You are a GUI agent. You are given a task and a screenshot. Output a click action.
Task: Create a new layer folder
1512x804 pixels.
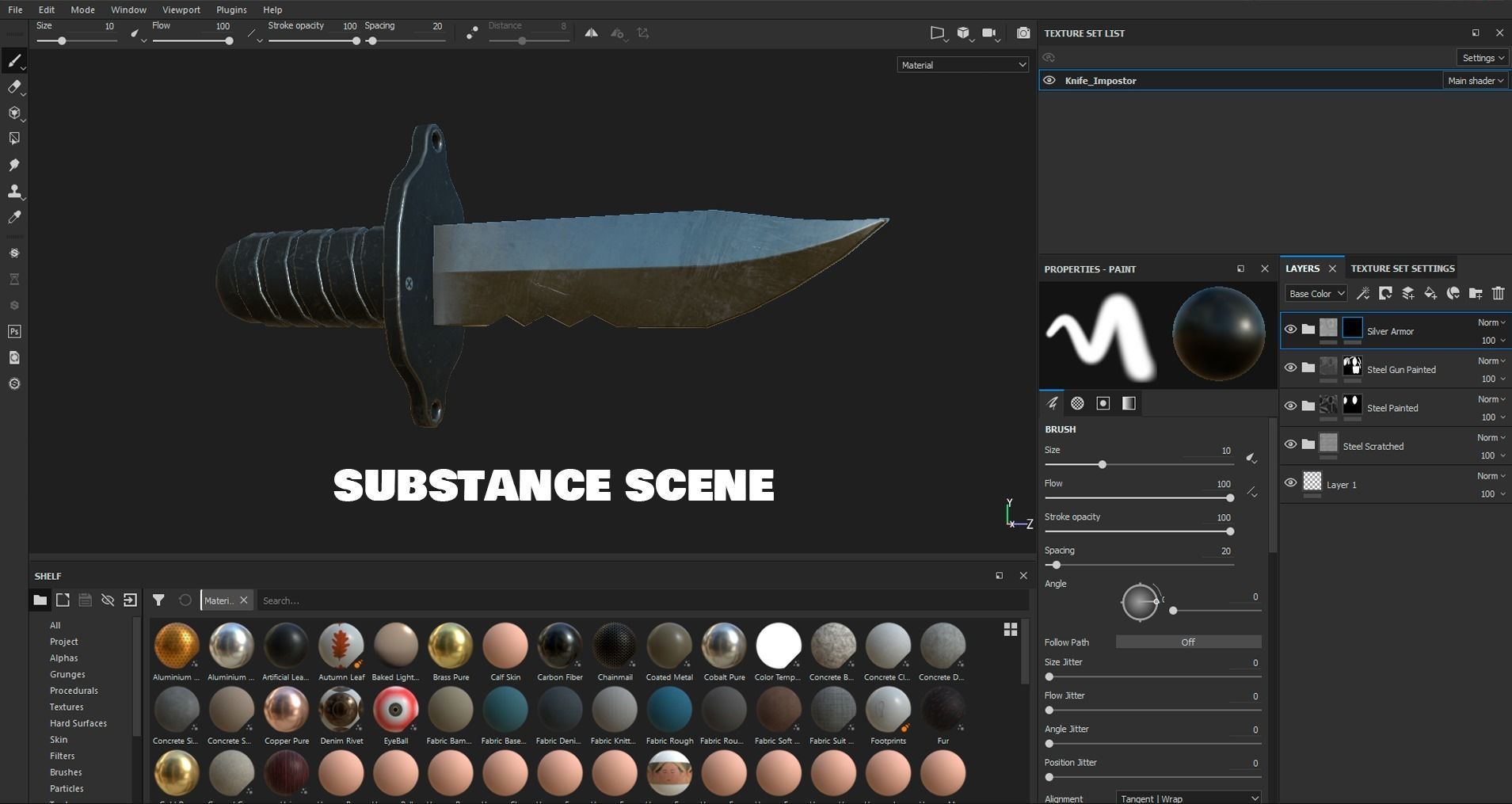tap(1476, 294)
